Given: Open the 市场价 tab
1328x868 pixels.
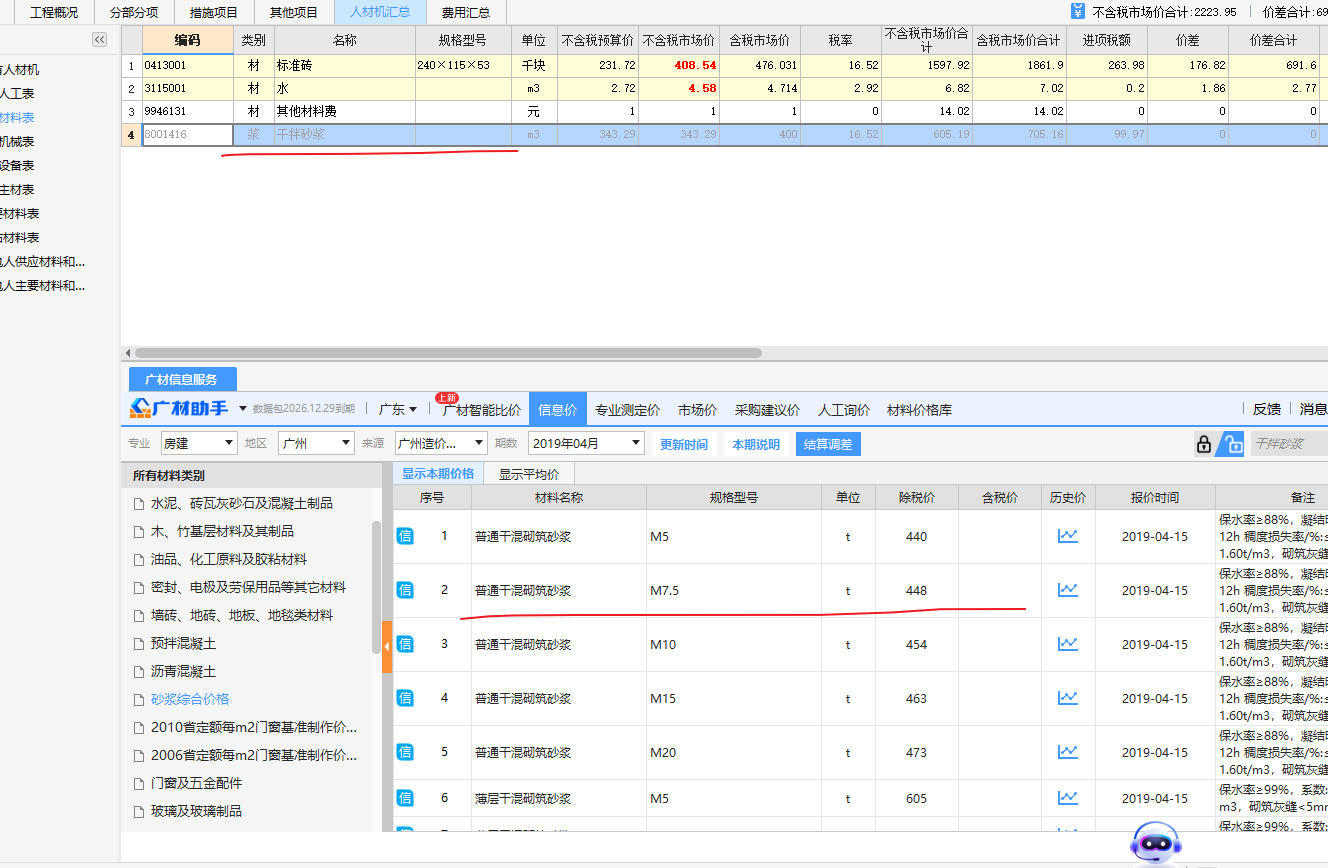Looking at the screenshot, I should coord(697,410).
